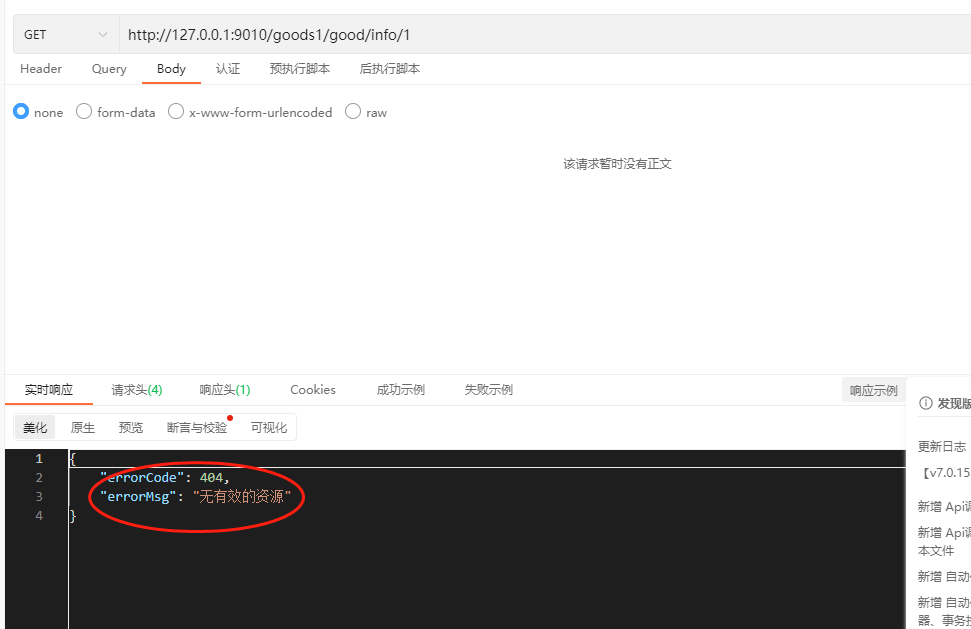Open the 认证 tab
Image resolution: width=971 pixels, height=629 pixels.
(x=228, y=69)
